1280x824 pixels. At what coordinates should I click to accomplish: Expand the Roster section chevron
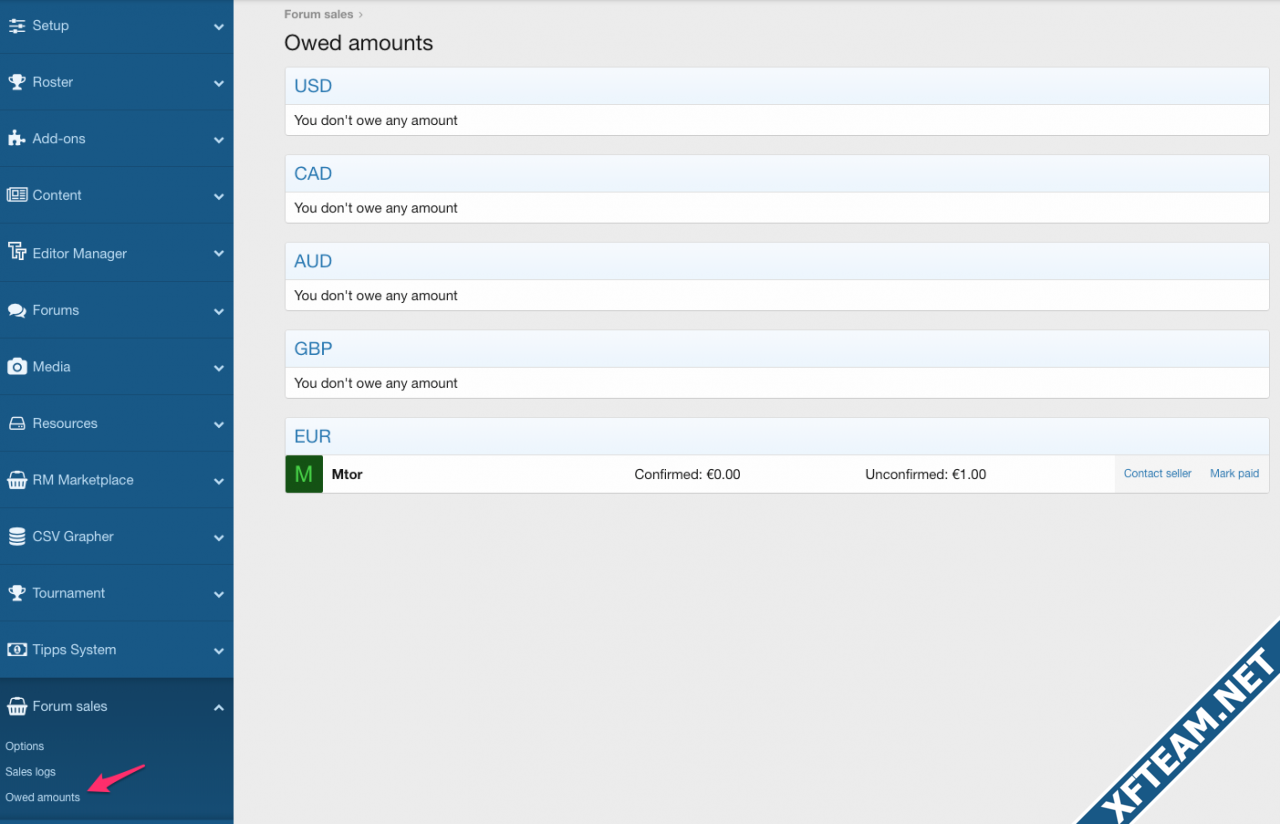[219, 84]
